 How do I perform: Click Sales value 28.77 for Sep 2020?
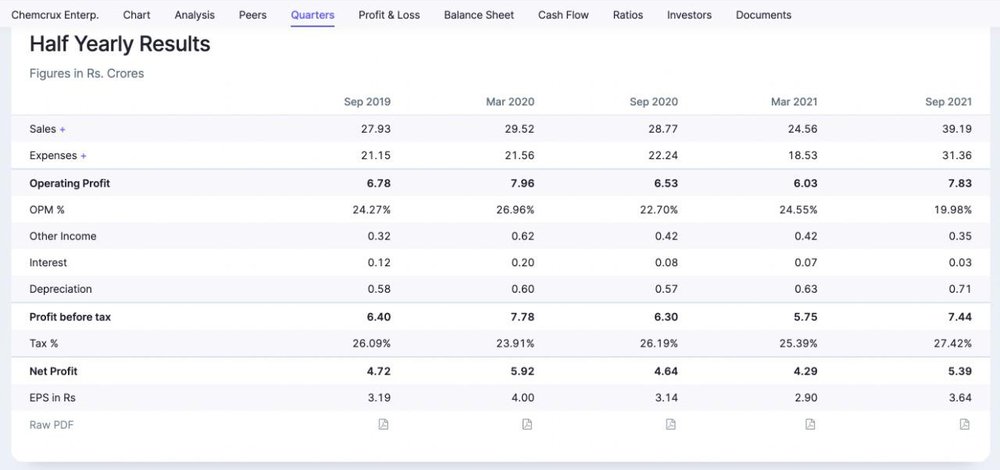click(x=663, y=129)
